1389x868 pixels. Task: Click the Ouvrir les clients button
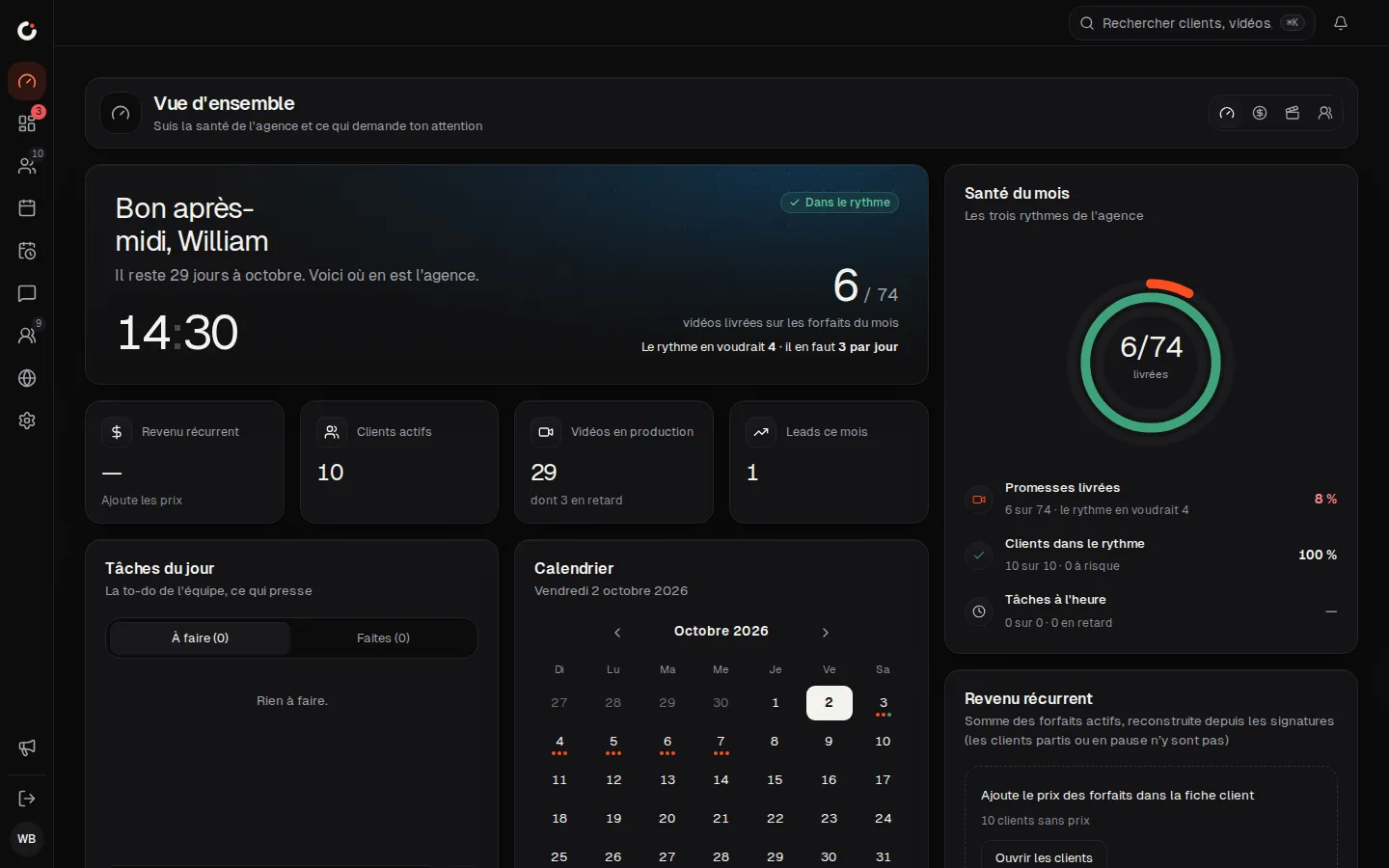[x=1044, y=857]
